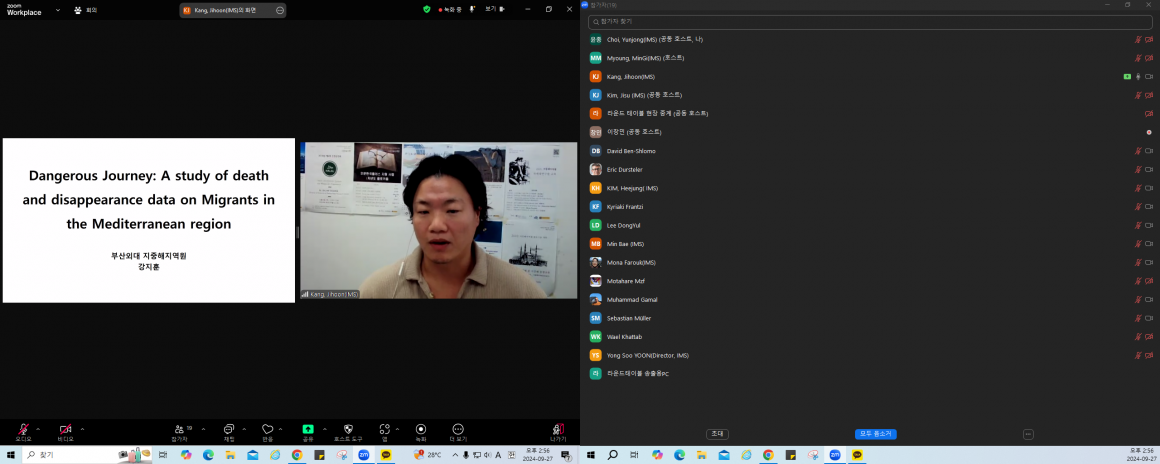Viewport: 1160px width, 464px height.
Task: Unmute audio with the 오디오 microphone button
Action: point(24,429)
